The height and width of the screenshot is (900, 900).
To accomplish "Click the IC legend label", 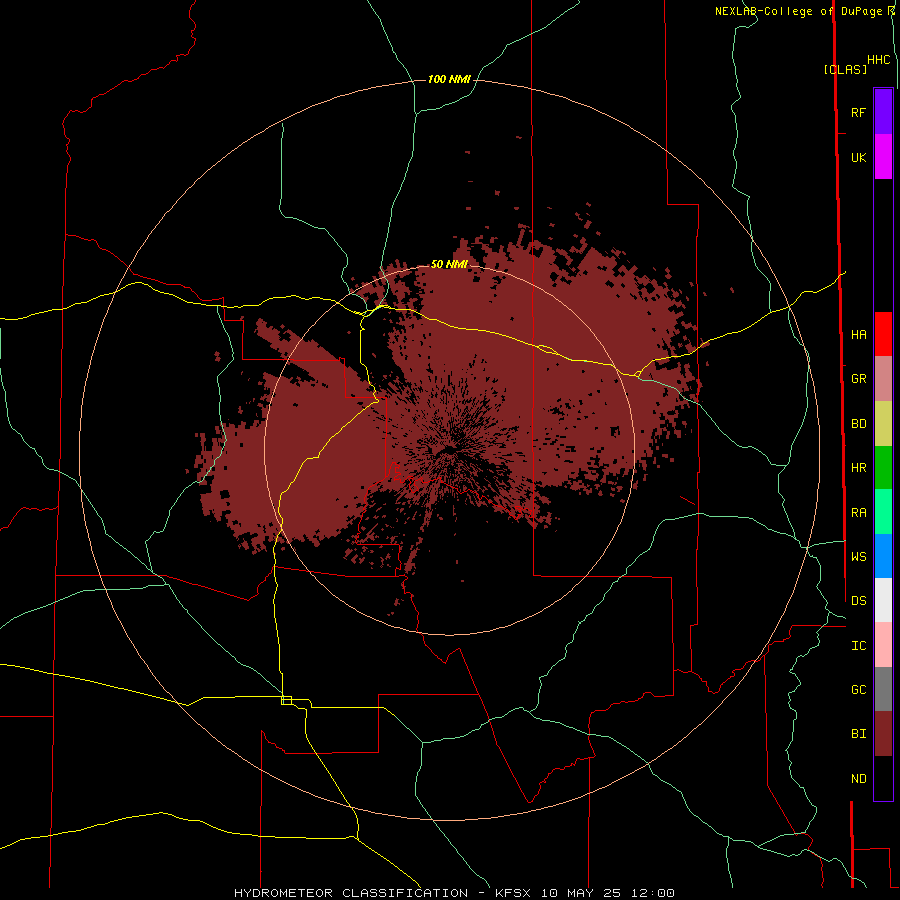I will 858,646.
